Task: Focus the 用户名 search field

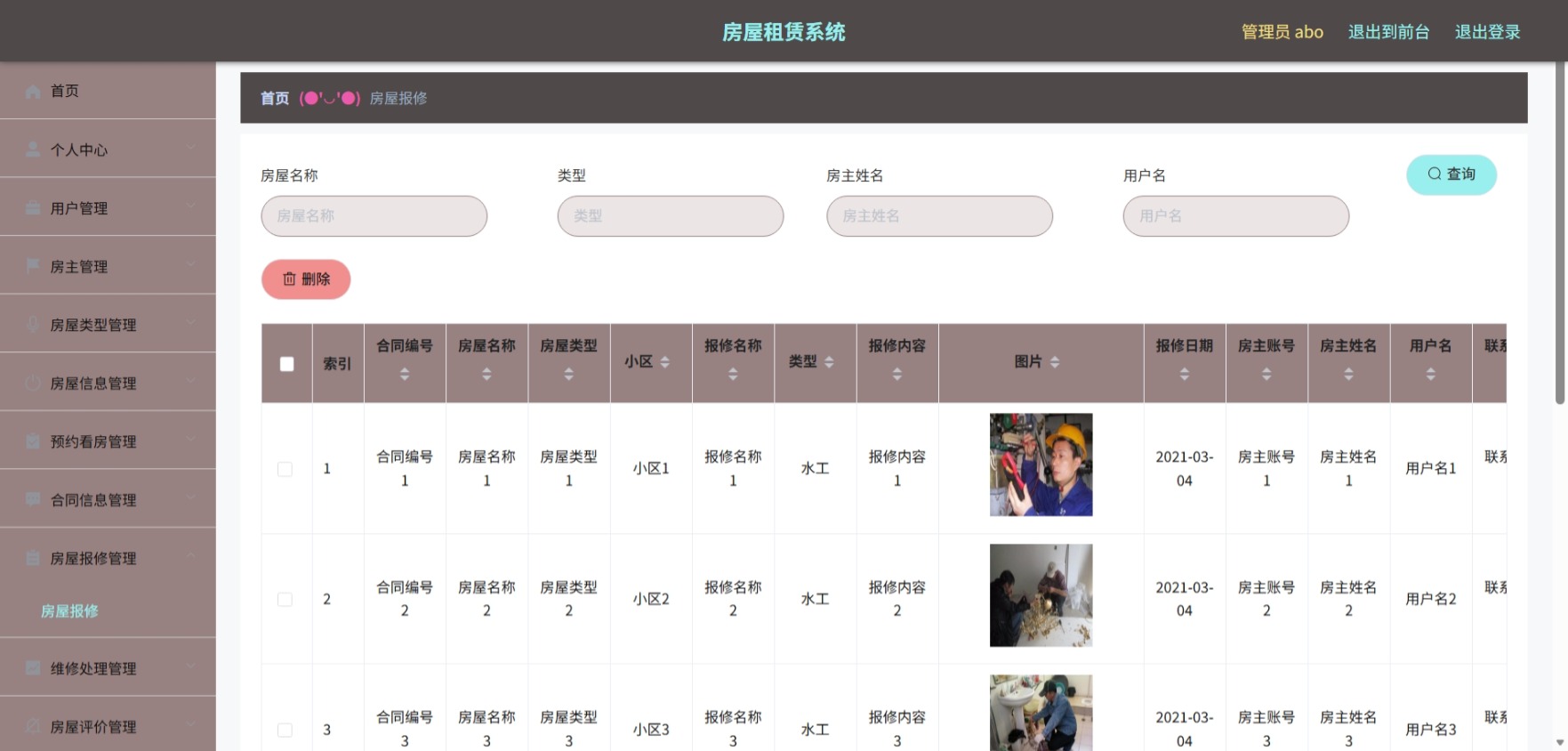Action: point(1236,216)
